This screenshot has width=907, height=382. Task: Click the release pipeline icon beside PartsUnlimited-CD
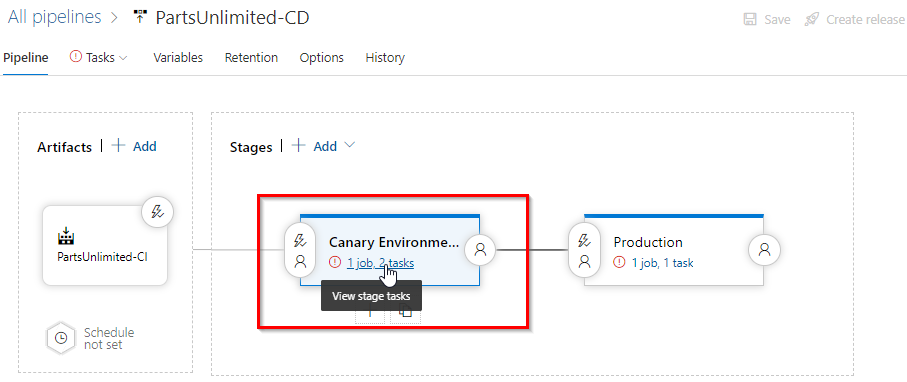pos(139,17)
